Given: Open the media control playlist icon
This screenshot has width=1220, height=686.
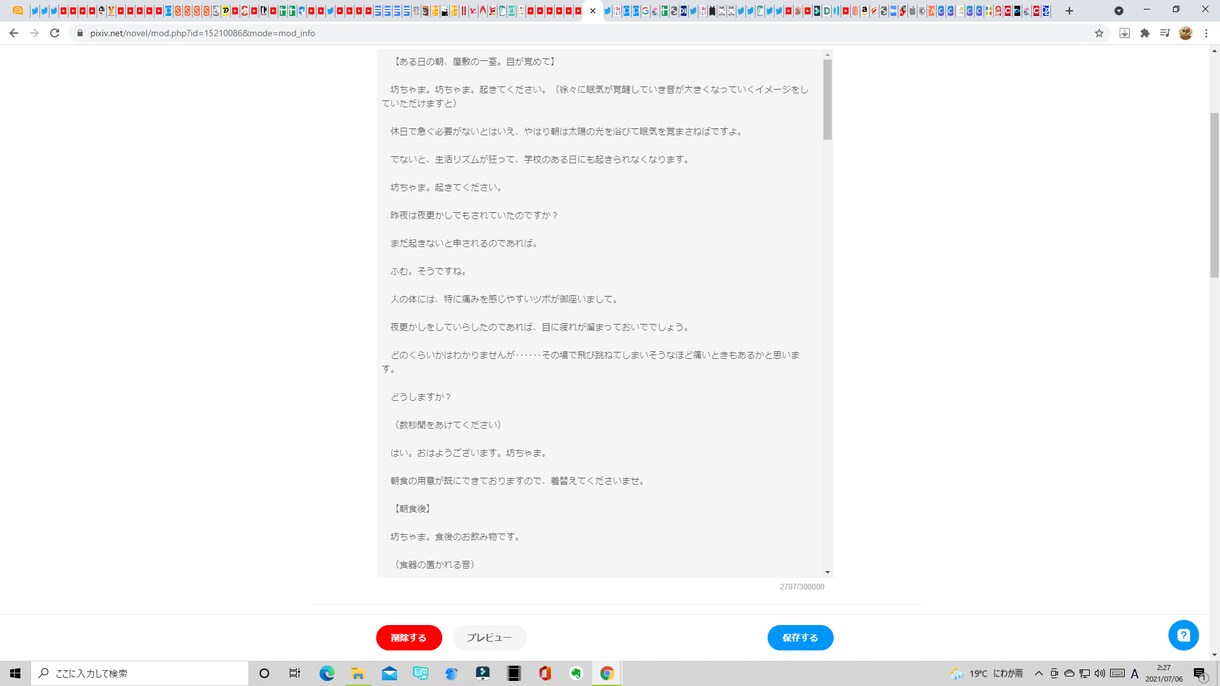Looking at the screenshot, I should point(1165,33).
